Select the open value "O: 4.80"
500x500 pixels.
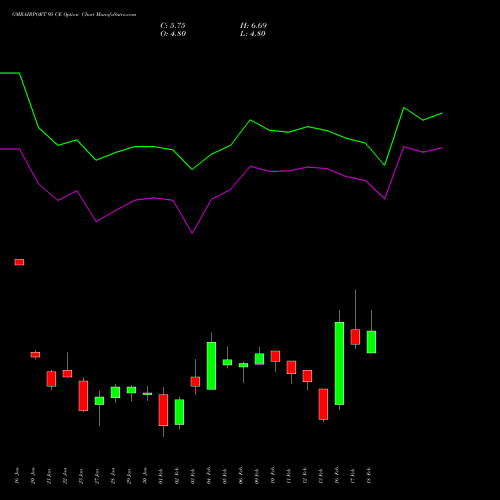(173, 34)
